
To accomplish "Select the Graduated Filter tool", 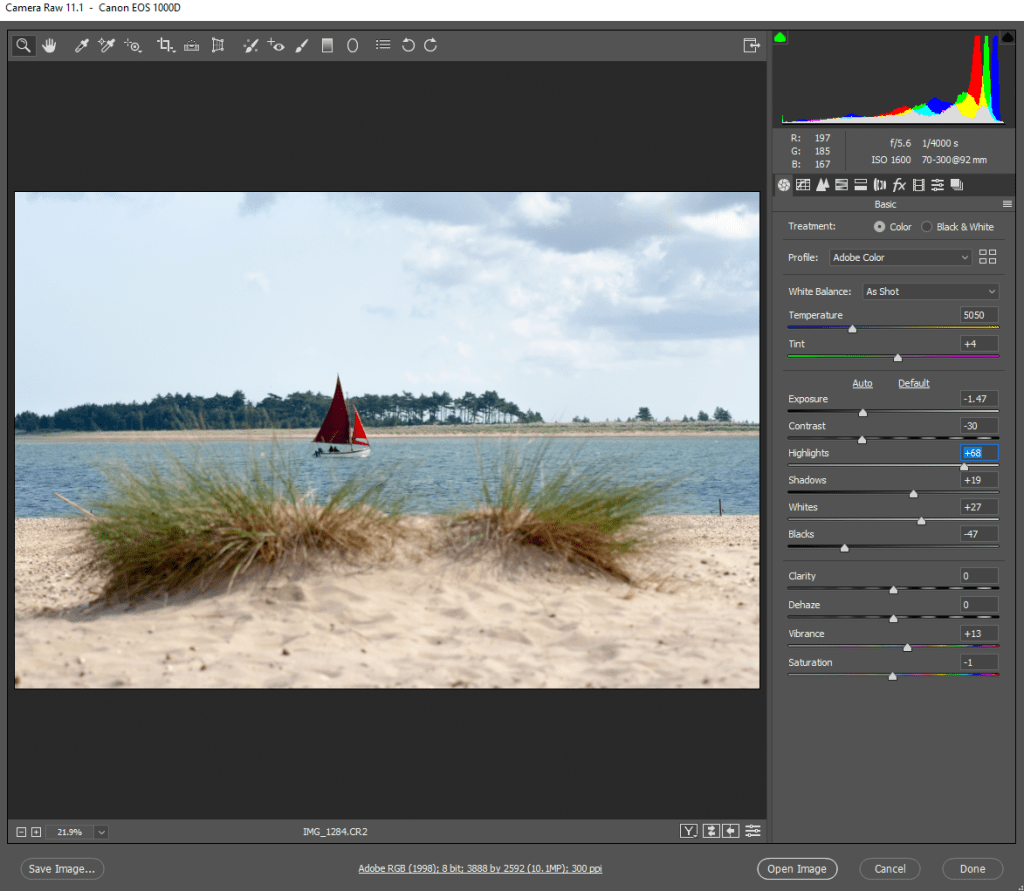I will [327, 45].
